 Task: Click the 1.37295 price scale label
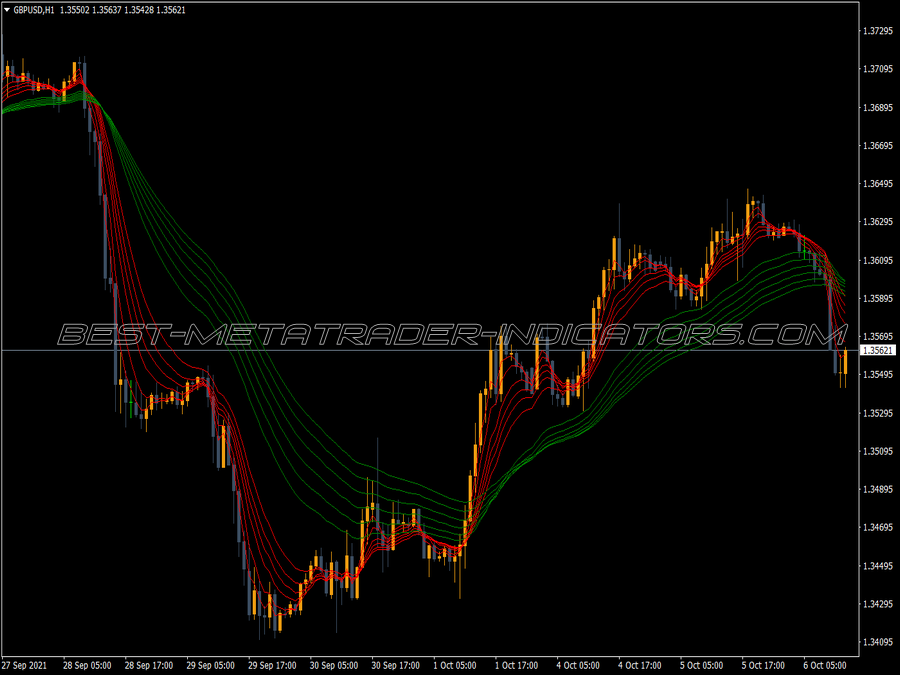(x=878, y=31)
